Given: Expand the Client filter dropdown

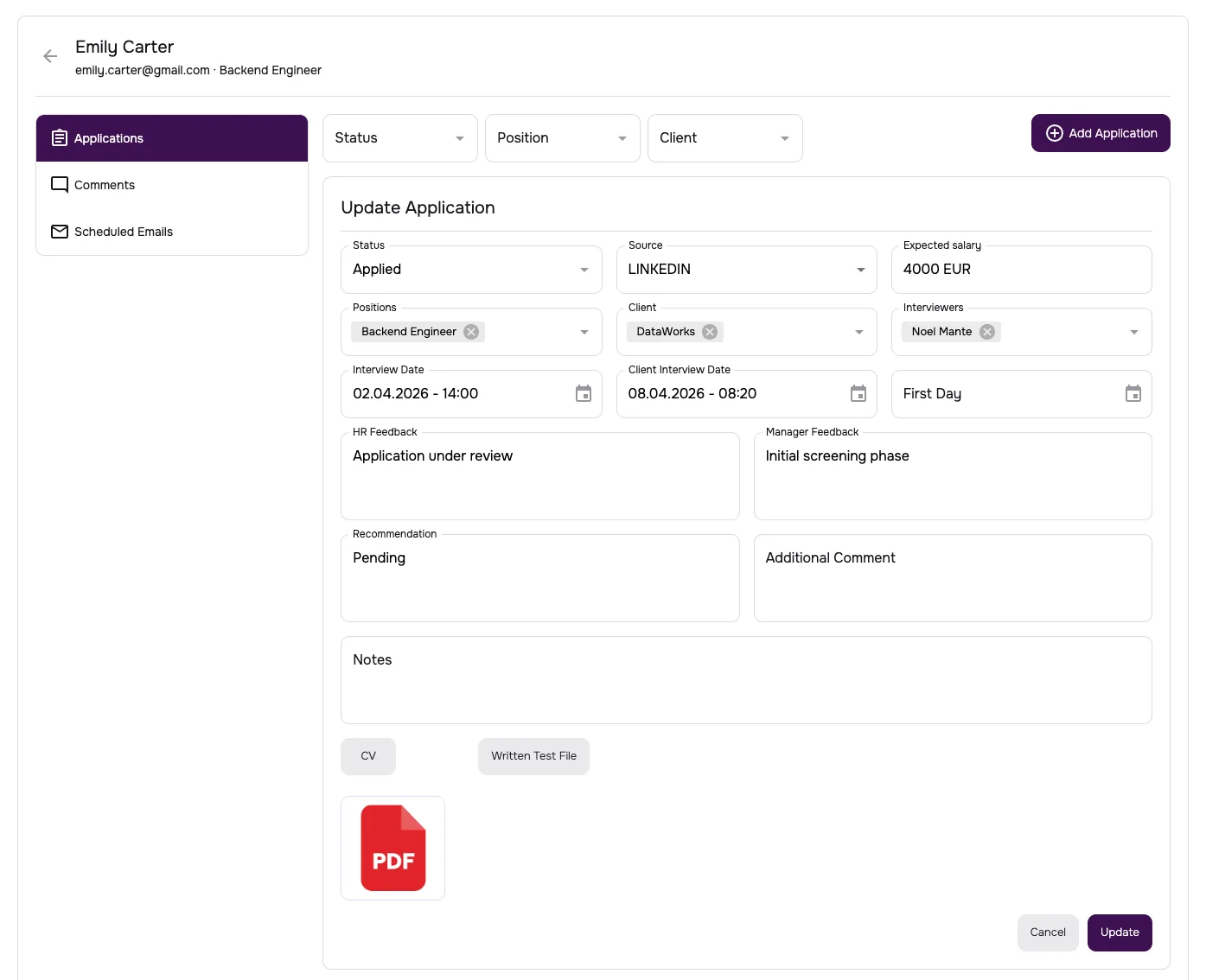Looking at the screenshot, I should [724, 138].
